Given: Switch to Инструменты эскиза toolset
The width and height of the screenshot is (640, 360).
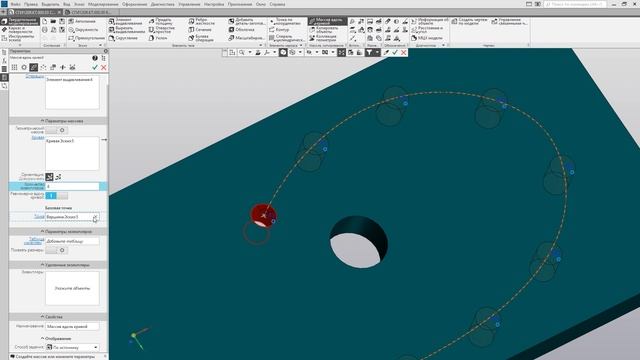Looking at the screenshot, I should point(20,38).
